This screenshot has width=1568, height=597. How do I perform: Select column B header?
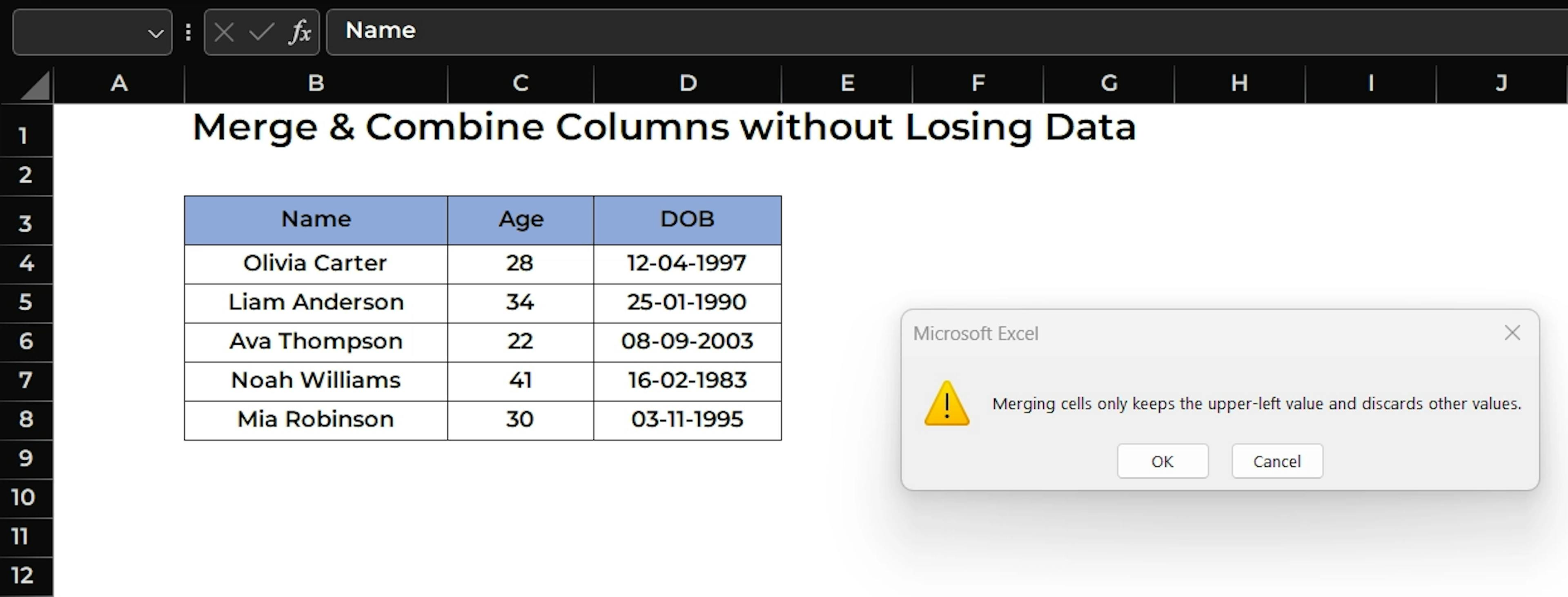[x=315, y=83]
